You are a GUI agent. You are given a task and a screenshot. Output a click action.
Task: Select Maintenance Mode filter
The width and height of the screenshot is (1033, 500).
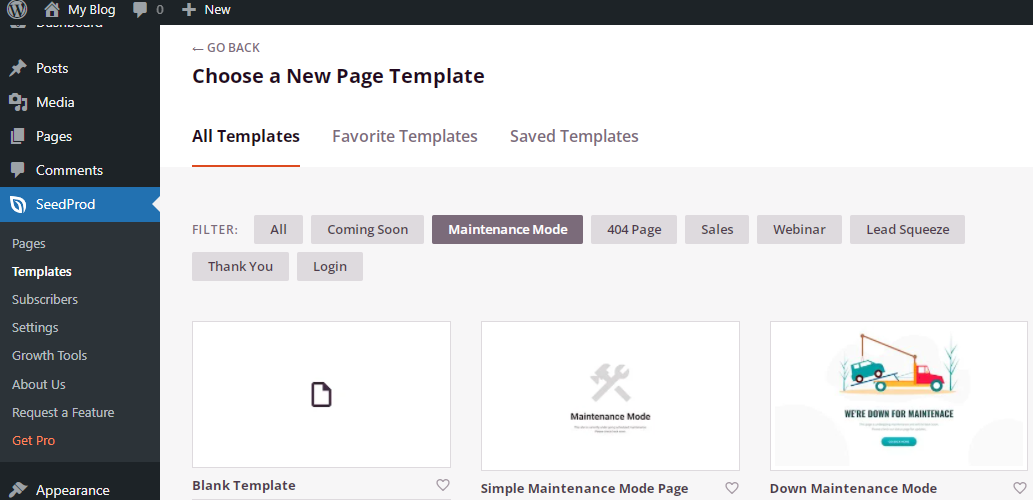coord(507,229)
